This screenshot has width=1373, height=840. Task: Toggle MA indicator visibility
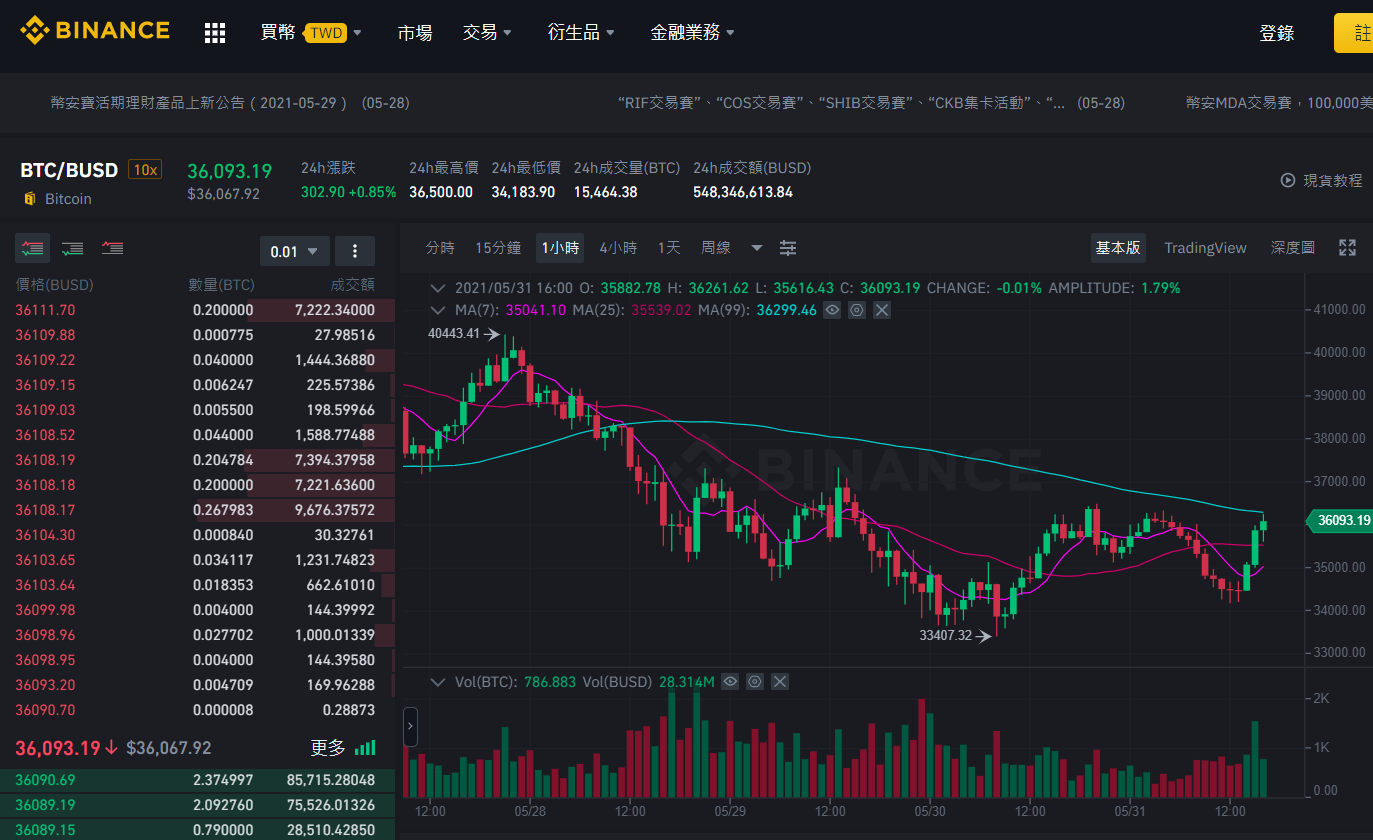(832, 310)
